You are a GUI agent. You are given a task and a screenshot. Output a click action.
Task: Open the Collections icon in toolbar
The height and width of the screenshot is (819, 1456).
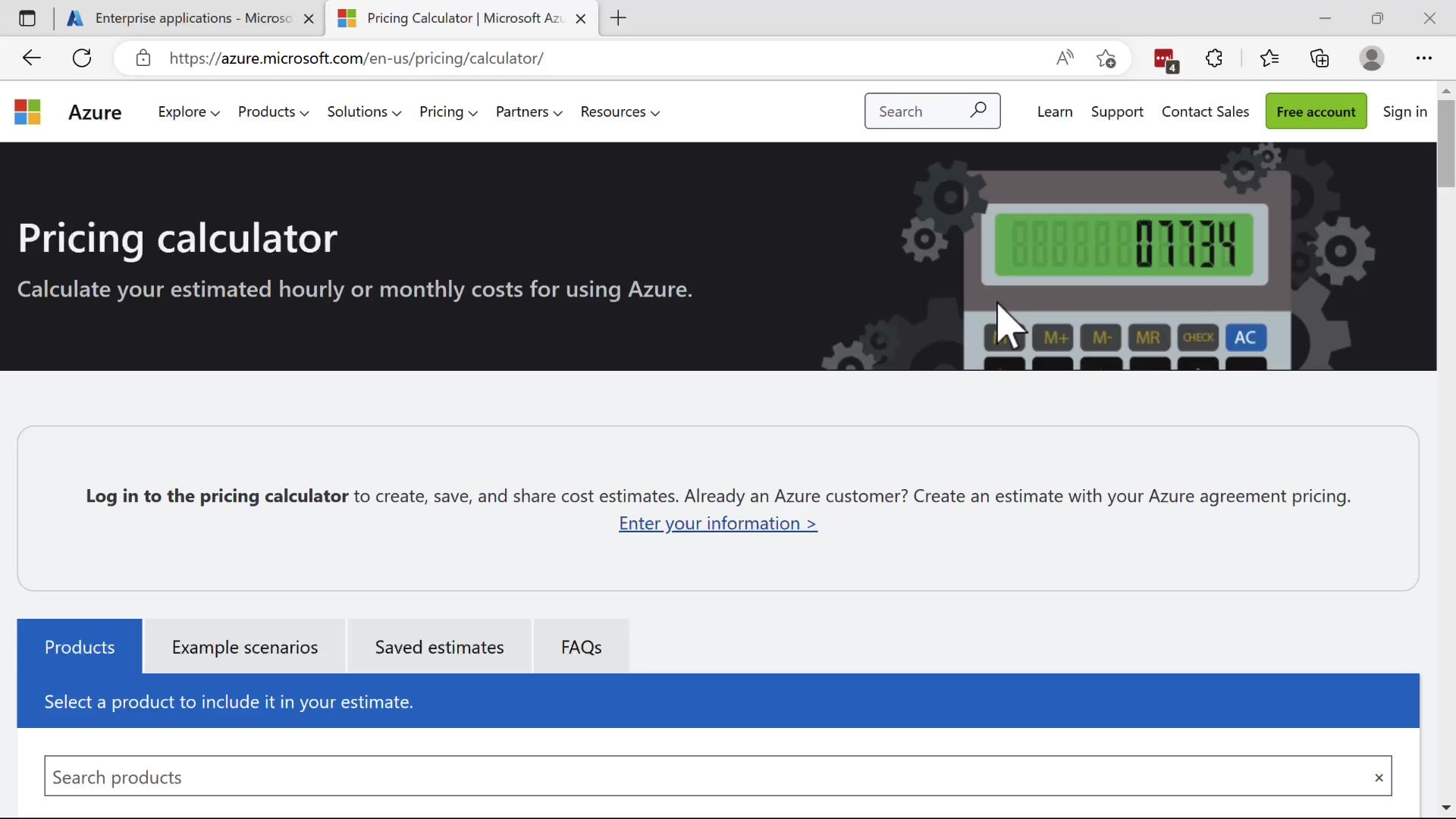[x=1319, y=58]
